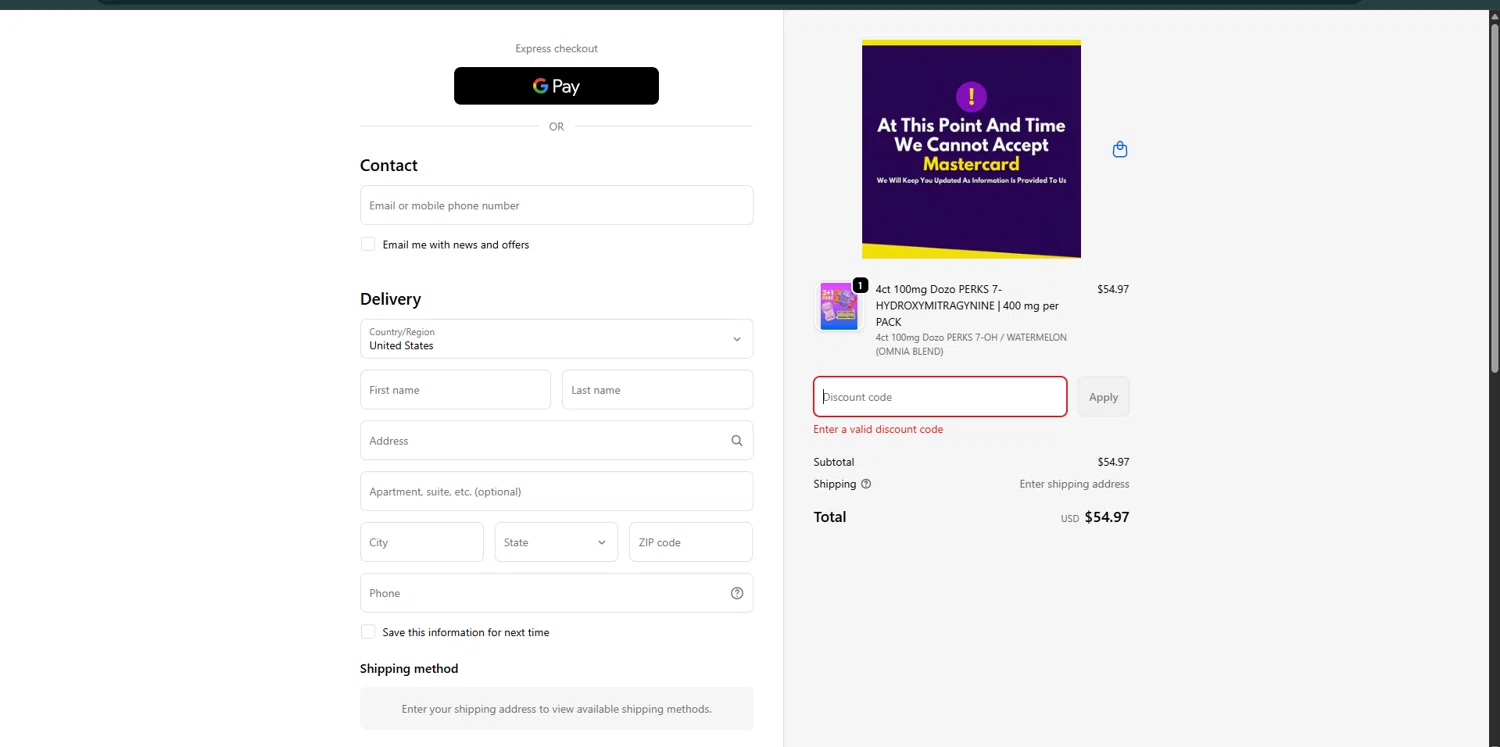Select the Discount code field
The image size is (1500, 747).
(940, 397)
